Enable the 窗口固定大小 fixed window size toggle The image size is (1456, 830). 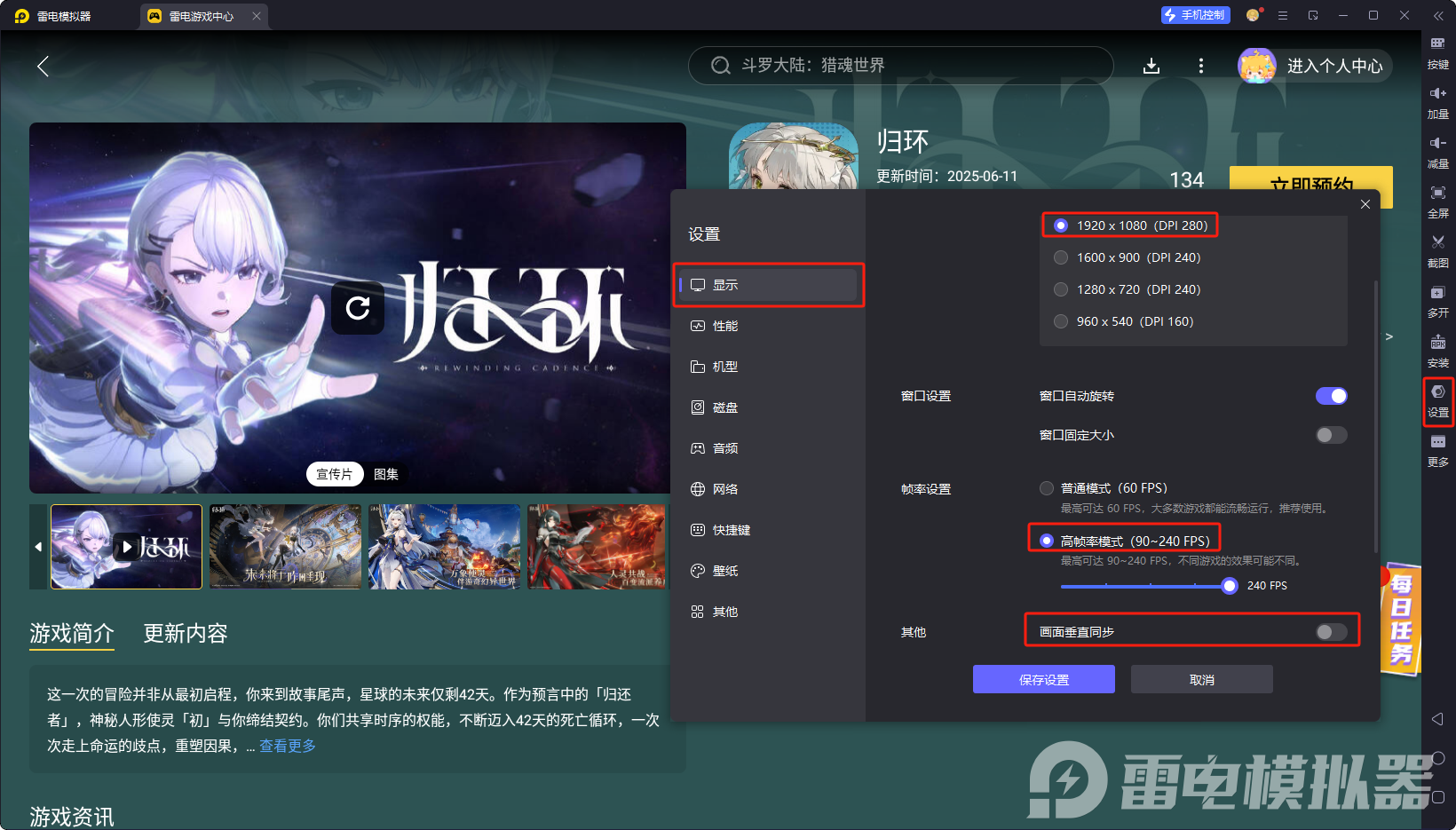(1331, 435)
